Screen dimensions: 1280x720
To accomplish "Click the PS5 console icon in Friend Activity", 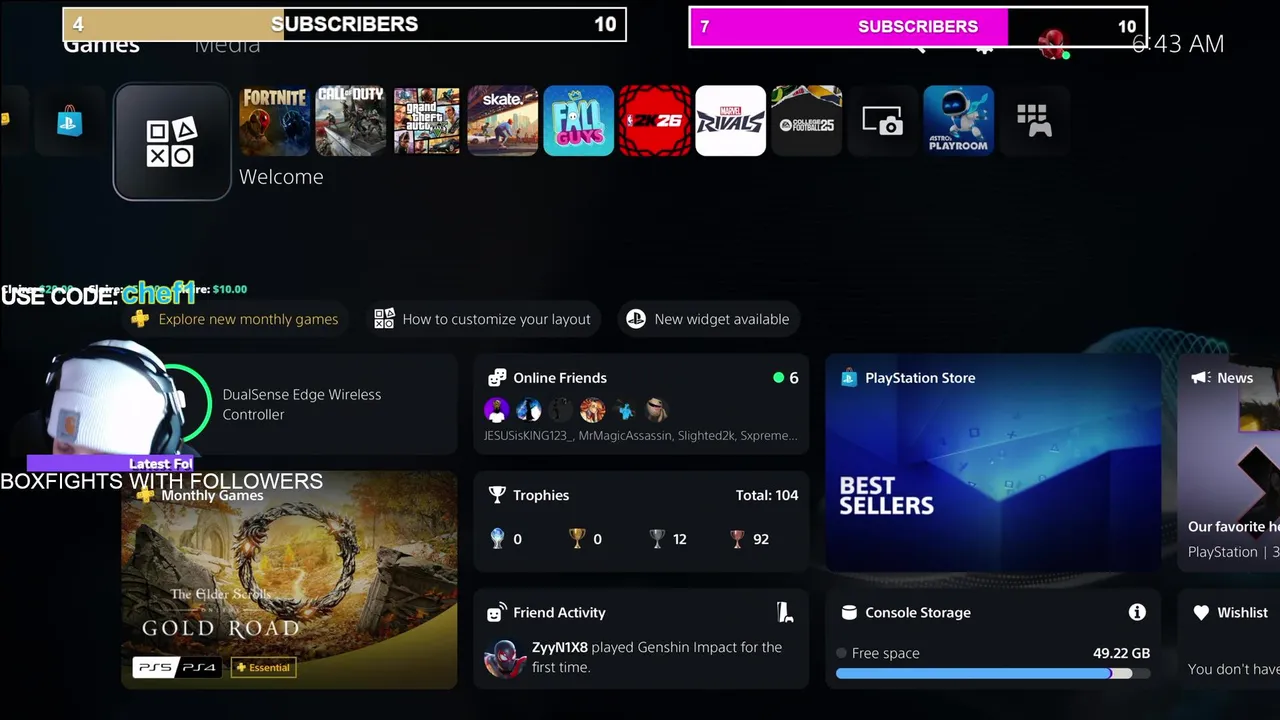I will coord(785,612).
